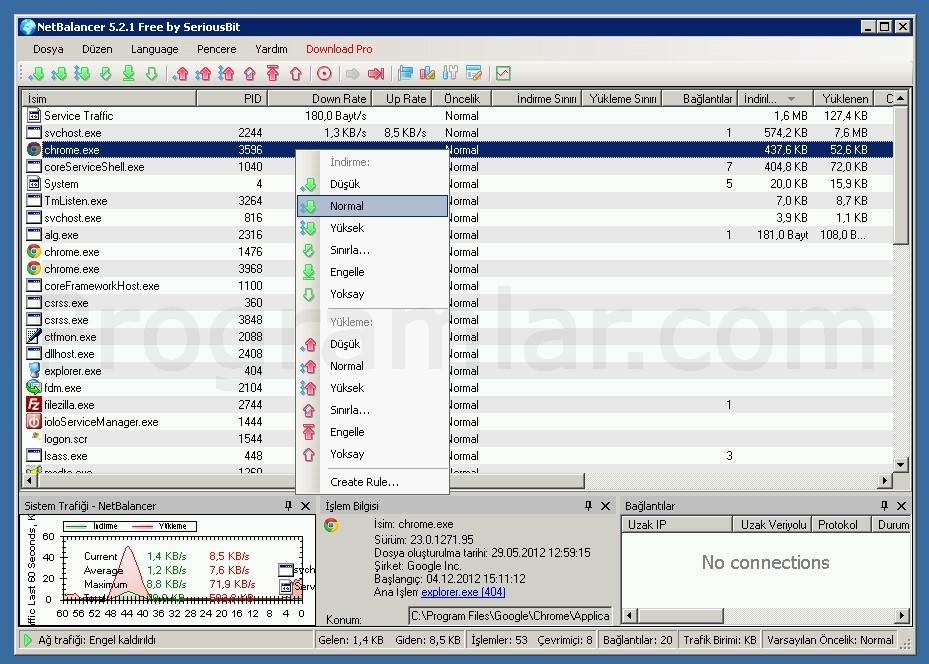Open the Pencere menu
This screenshot has width=929, height=664.
point(216,49)
